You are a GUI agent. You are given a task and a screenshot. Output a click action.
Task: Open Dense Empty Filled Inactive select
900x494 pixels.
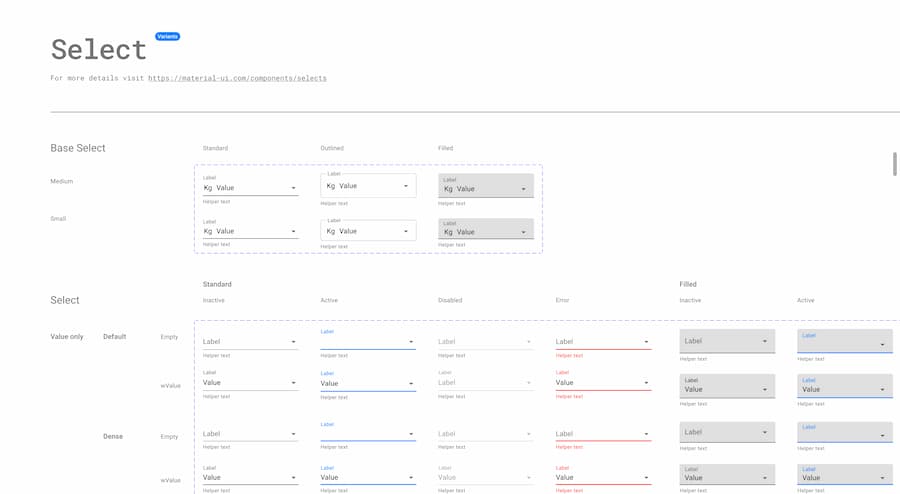(x=727, y=433)
